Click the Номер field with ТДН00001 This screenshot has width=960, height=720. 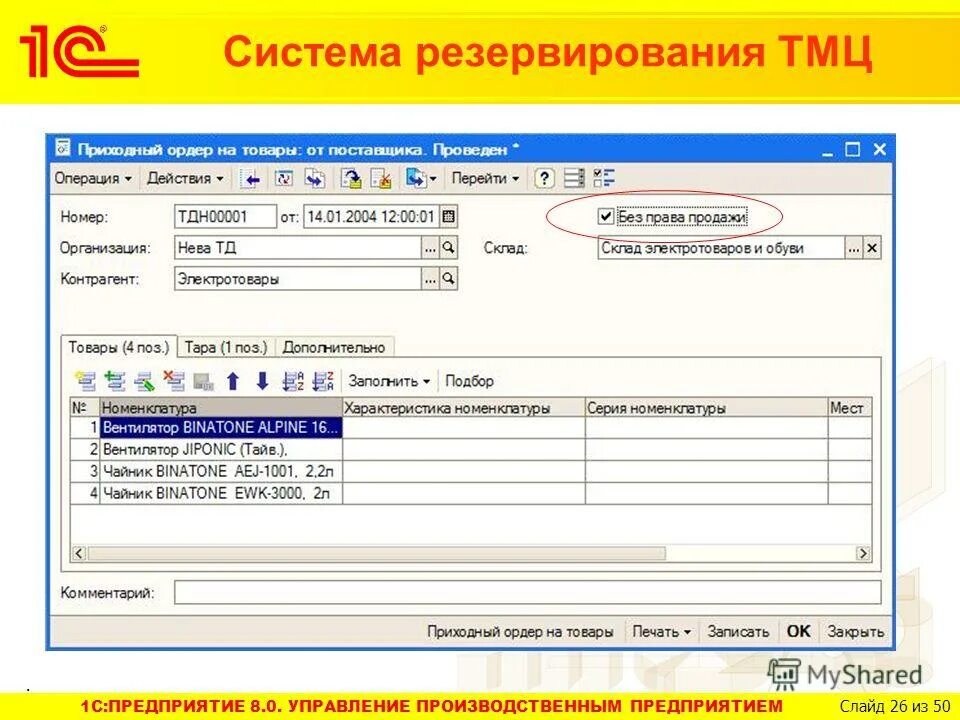[225, 217]
